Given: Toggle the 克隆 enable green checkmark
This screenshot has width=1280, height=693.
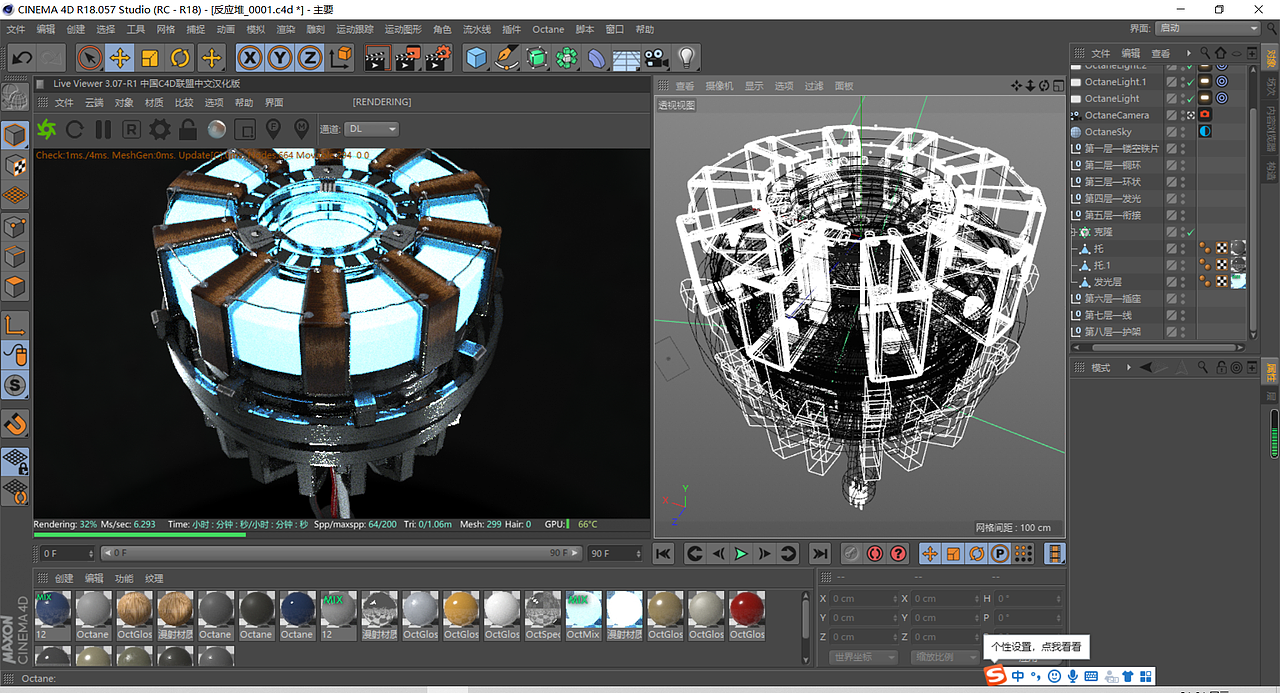Looking at the screenshot, I should tap(1190, 232).
